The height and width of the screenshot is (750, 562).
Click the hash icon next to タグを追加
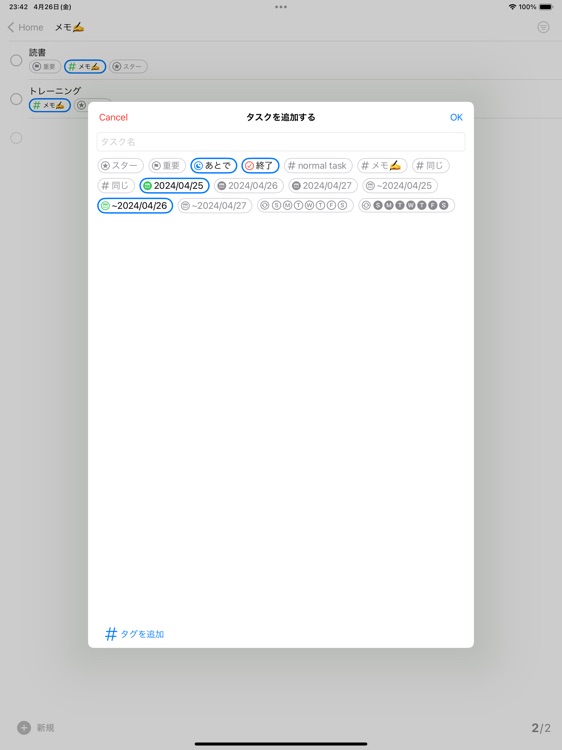tap(111, 634)
